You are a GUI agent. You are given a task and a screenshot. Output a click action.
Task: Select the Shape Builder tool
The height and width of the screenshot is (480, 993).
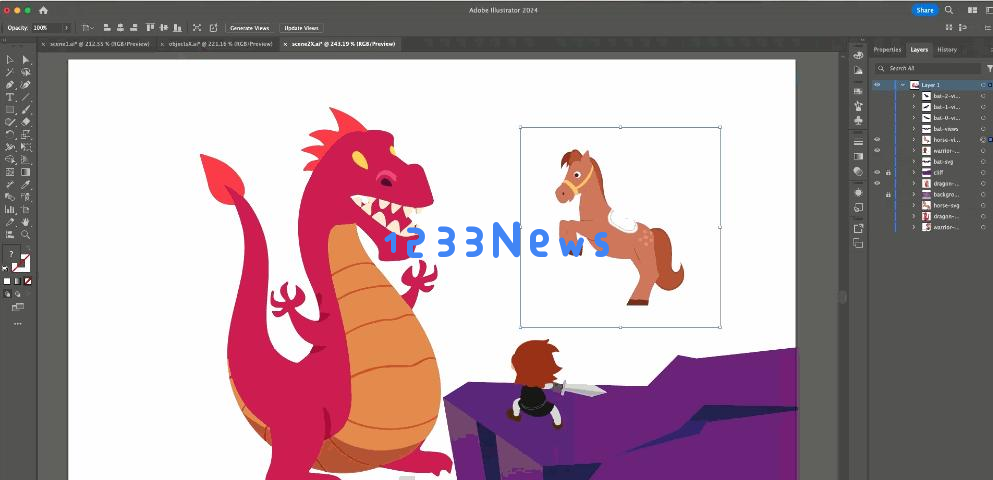point(10,160)
